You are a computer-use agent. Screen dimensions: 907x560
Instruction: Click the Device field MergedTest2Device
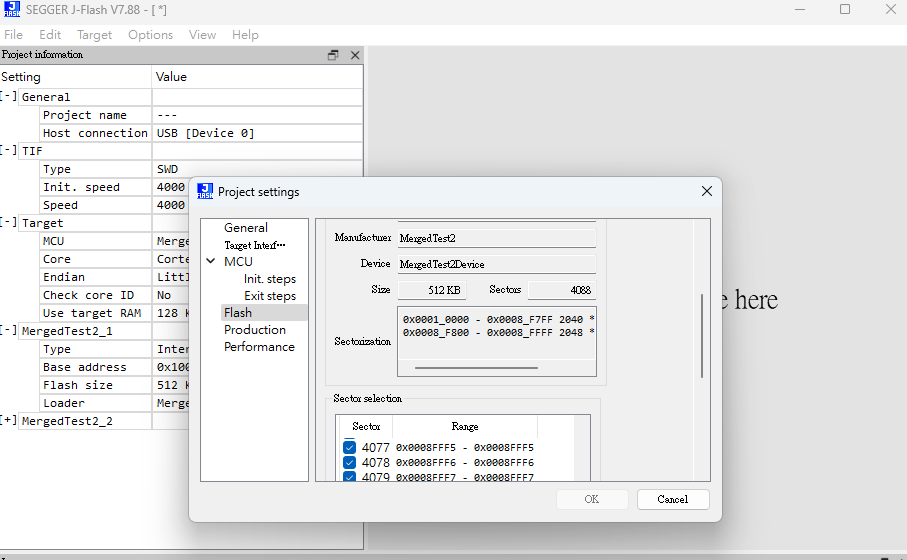tap(497, 264)
